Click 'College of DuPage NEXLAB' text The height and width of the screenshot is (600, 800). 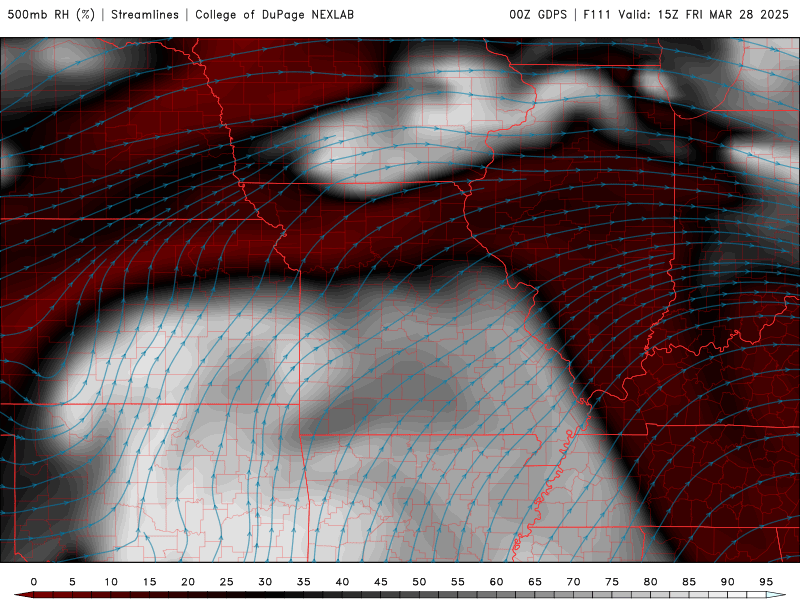[274, 14]
